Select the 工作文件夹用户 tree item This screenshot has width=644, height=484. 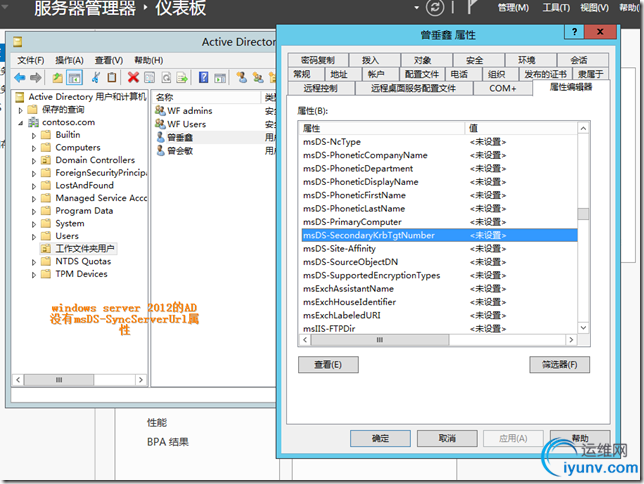coord(79,248)
